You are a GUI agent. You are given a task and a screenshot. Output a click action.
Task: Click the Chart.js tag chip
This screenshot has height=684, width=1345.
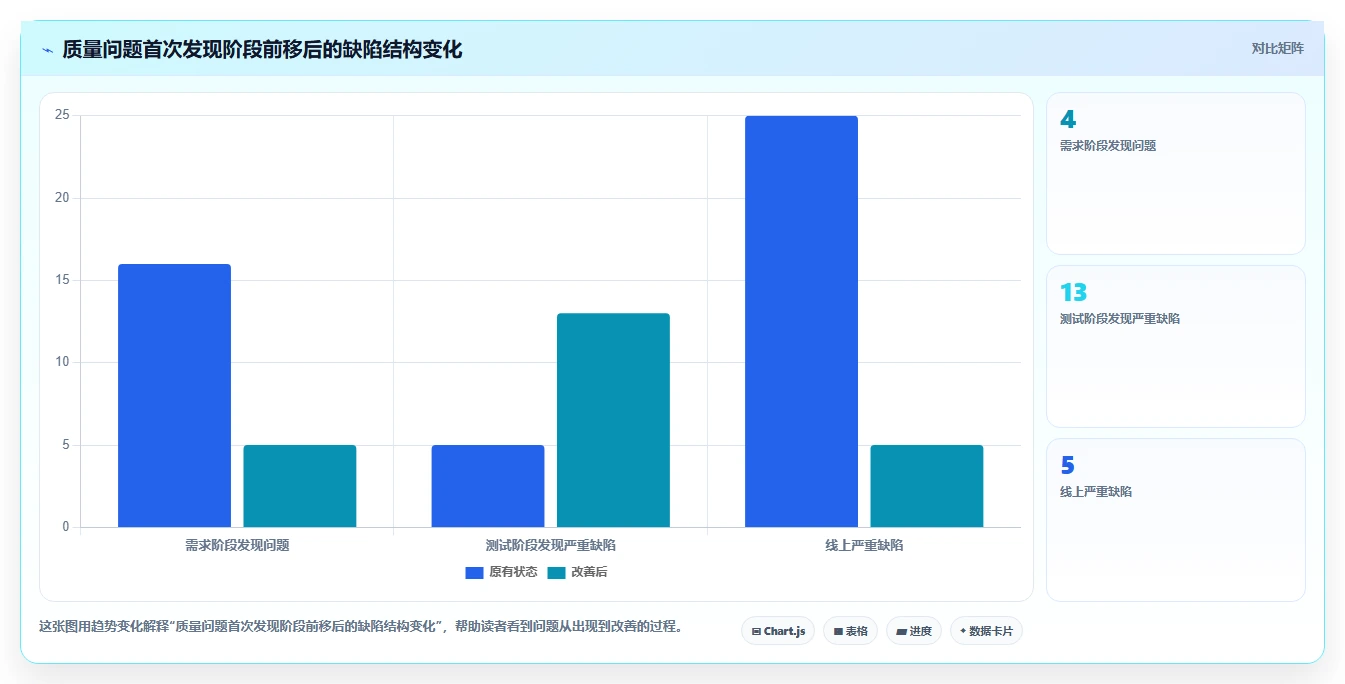778,631
